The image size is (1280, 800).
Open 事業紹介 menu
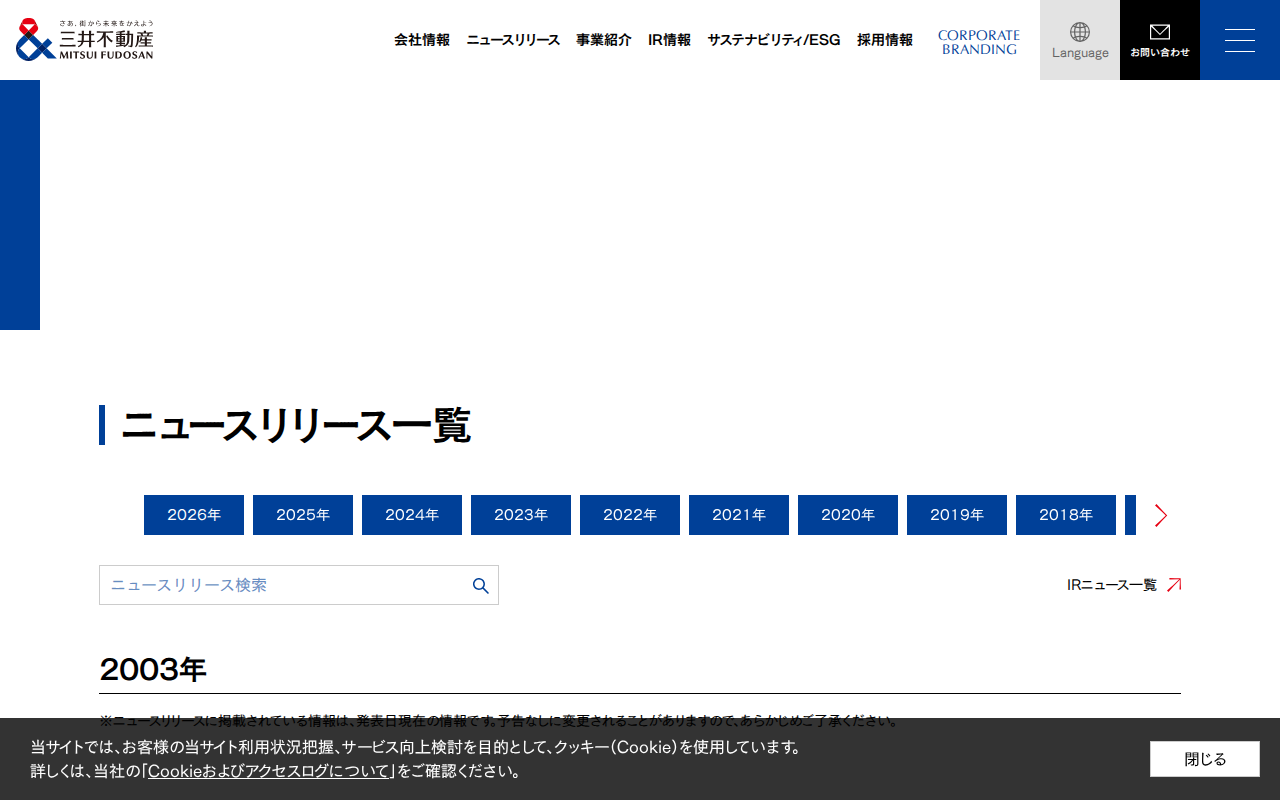(604, 40)
